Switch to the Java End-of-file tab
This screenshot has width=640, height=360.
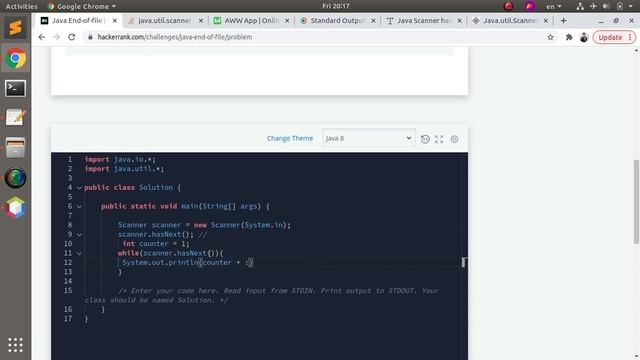[78, 20]
